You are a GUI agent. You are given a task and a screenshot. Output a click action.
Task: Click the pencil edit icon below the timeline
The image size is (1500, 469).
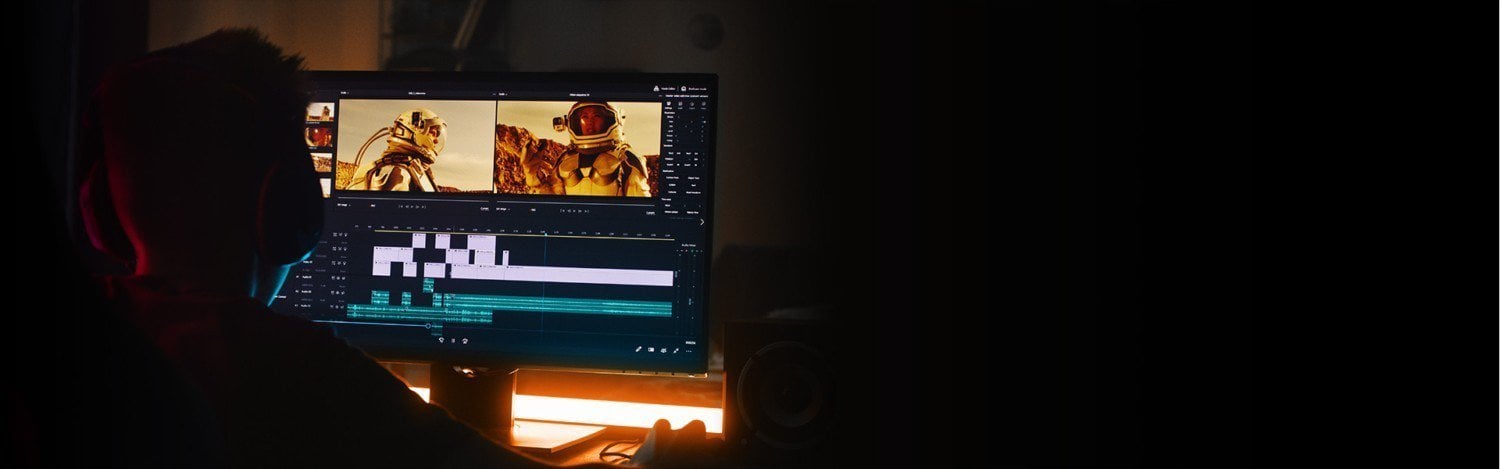coord(638,349)
